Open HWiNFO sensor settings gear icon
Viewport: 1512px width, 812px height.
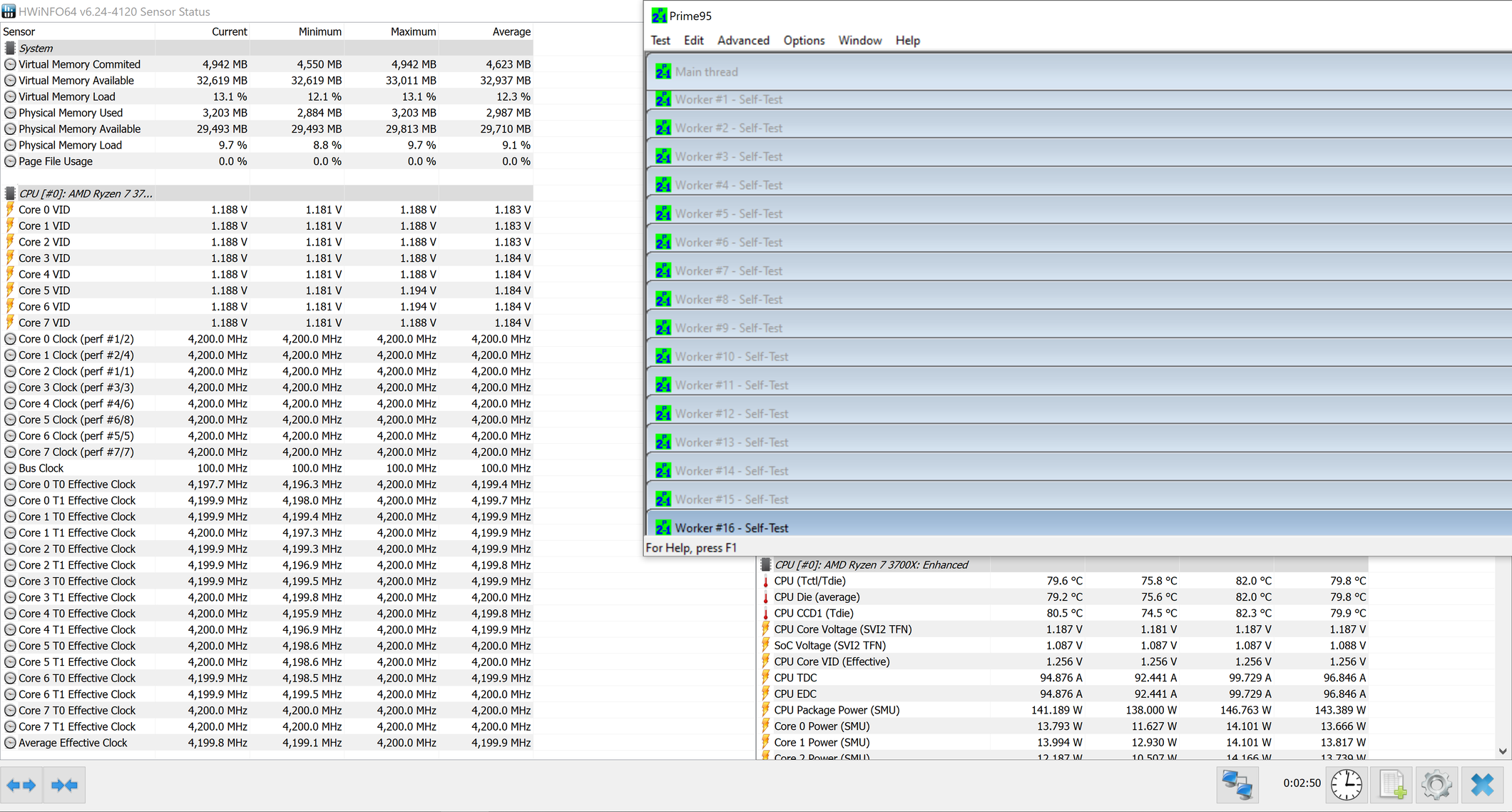[1436, 784]
